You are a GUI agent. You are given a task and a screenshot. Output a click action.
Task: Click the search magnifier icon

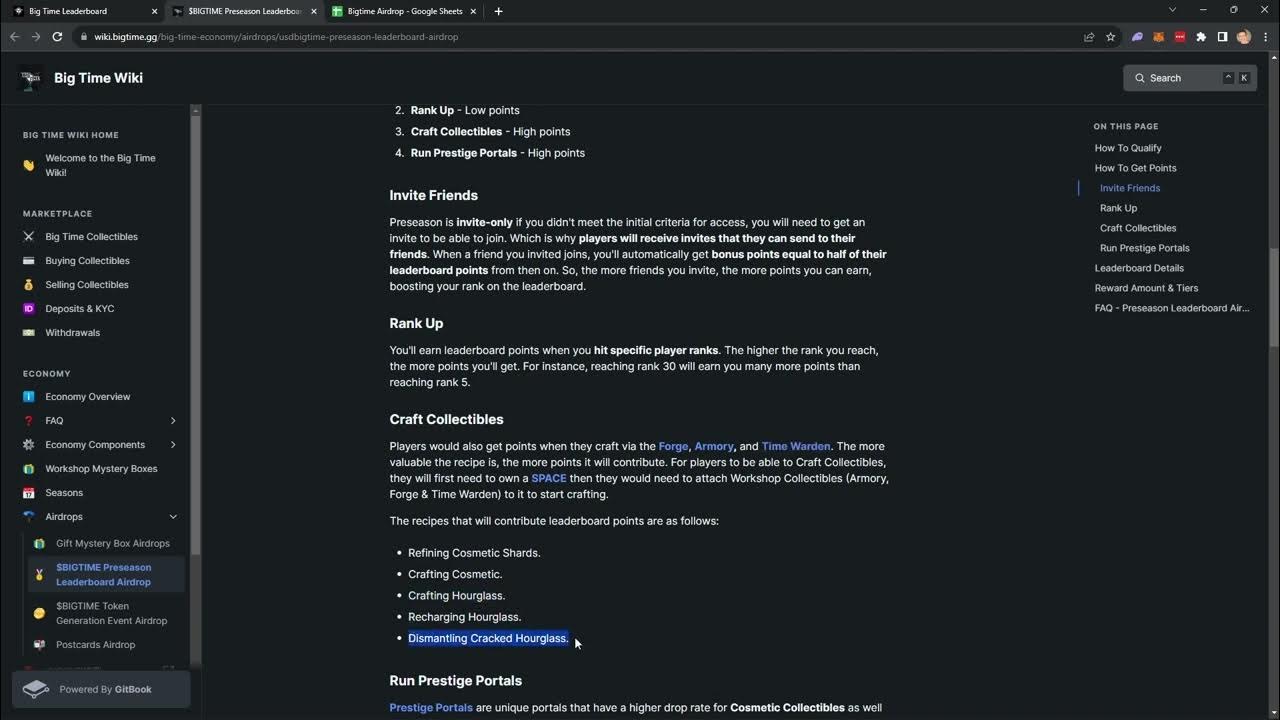click(x=1140, y=78)
